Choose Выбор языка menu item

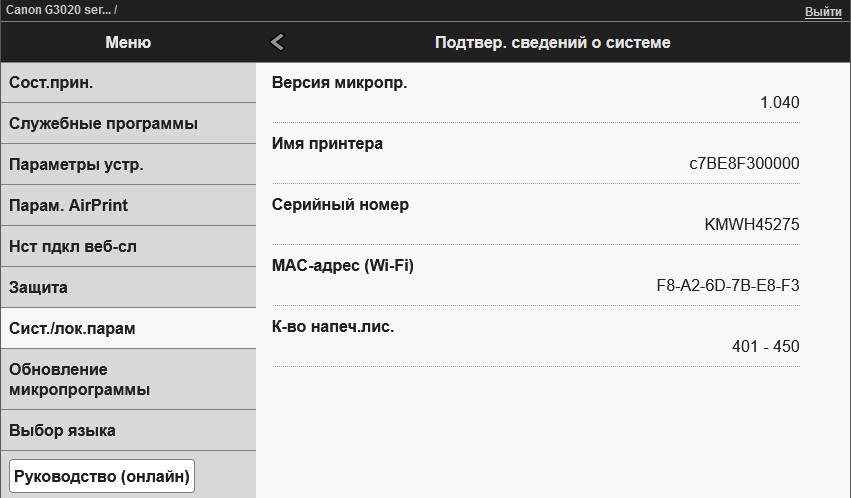pyautogui.click(x=127, y=431)
